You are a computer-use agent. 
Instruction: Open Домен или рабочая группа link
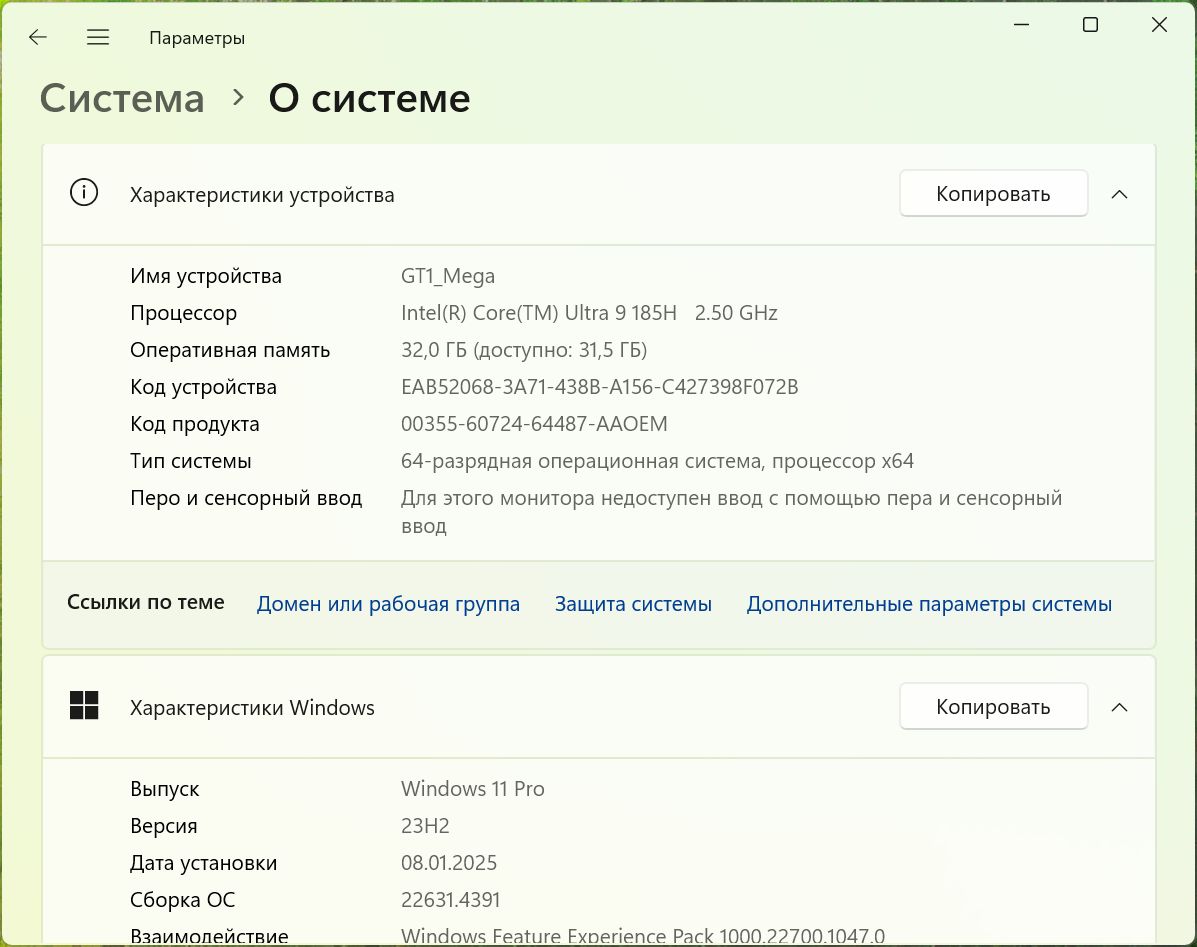pyautogui.click(x=388, y=604)
